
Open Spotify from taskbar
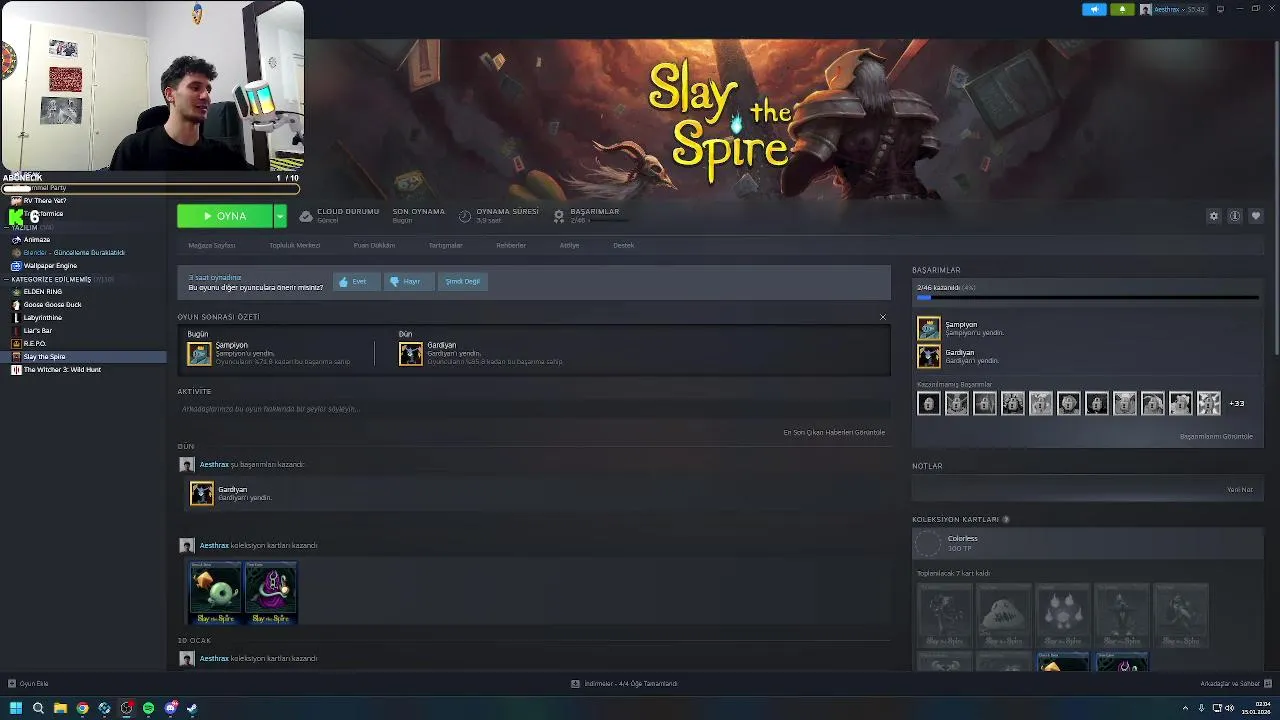pos(148,708)
